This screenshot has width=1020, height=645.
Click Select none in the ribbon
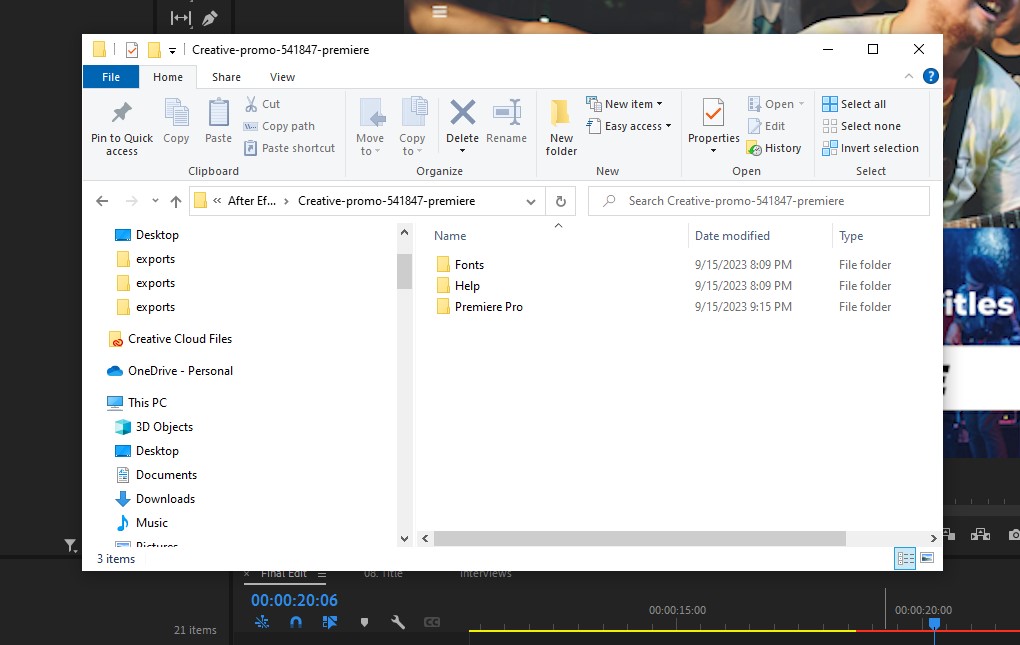coord(862,126)
